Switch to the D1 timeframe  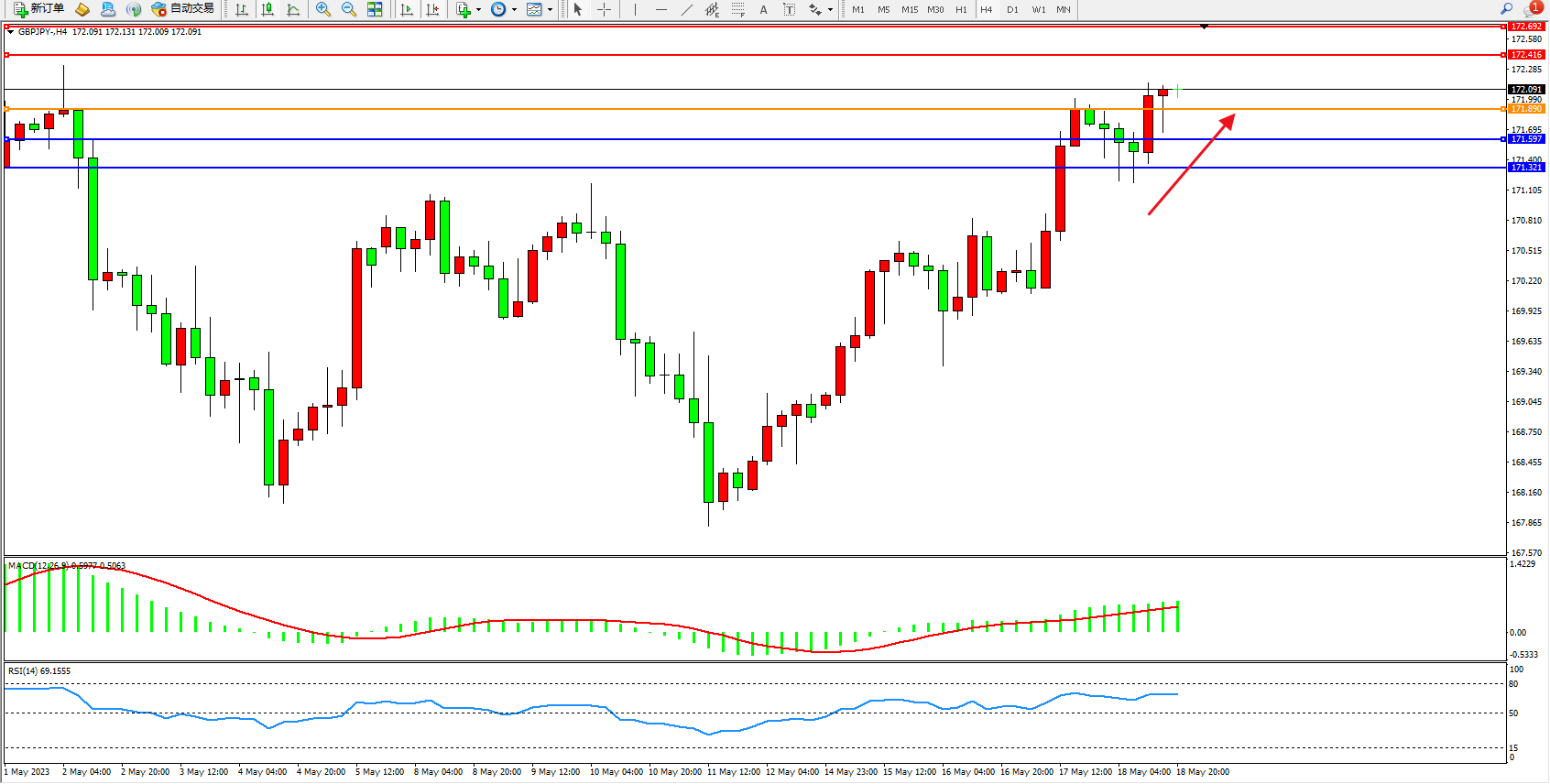(1012, 9)
